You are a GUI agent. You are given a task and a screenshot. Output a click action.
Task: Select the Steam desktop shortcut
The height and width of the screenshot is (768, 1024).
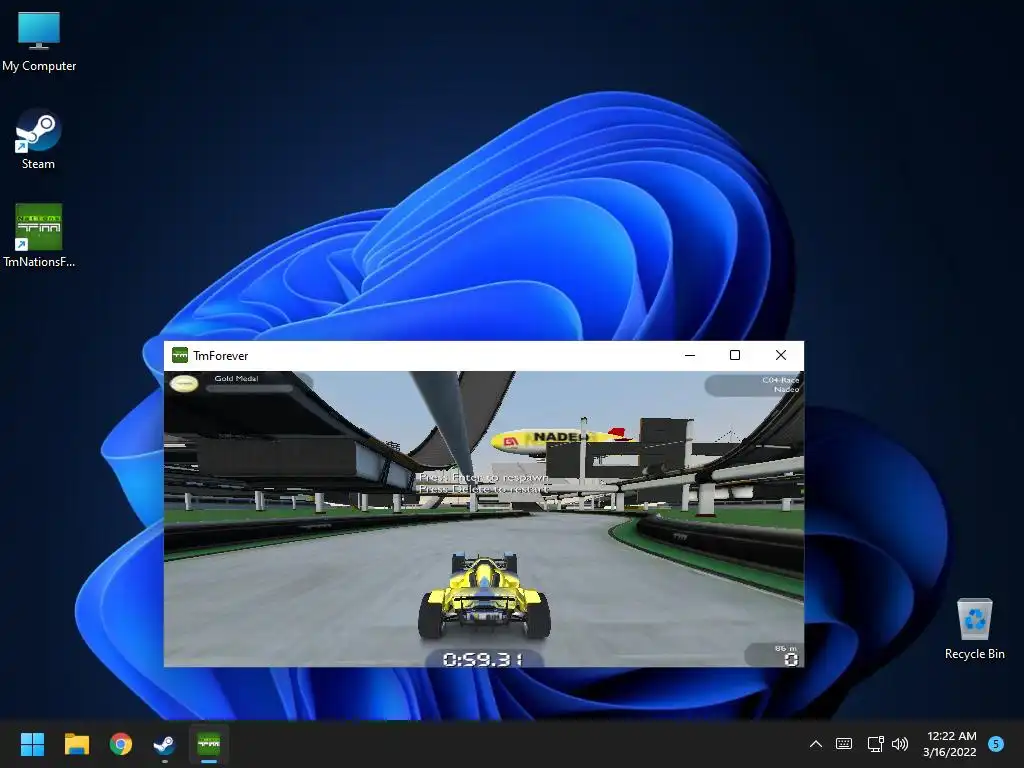pyautogui.click(x=39, y=138)
